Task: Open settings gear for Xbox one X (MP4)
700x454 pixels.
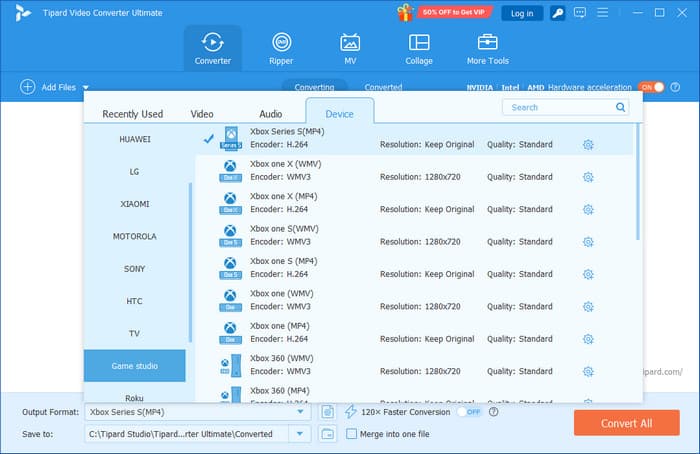Action: tap(588, 209)
